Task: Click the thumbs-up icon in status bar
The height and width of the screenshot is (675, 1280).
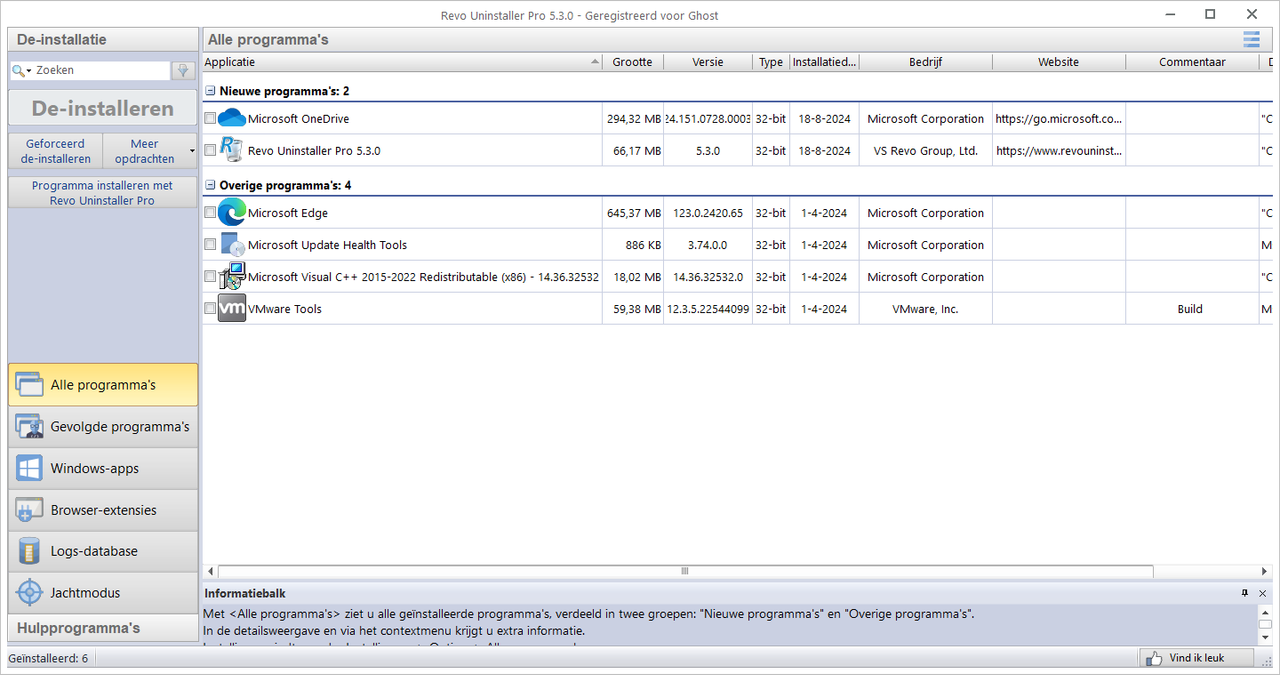Action: (x=1154, y=658)
